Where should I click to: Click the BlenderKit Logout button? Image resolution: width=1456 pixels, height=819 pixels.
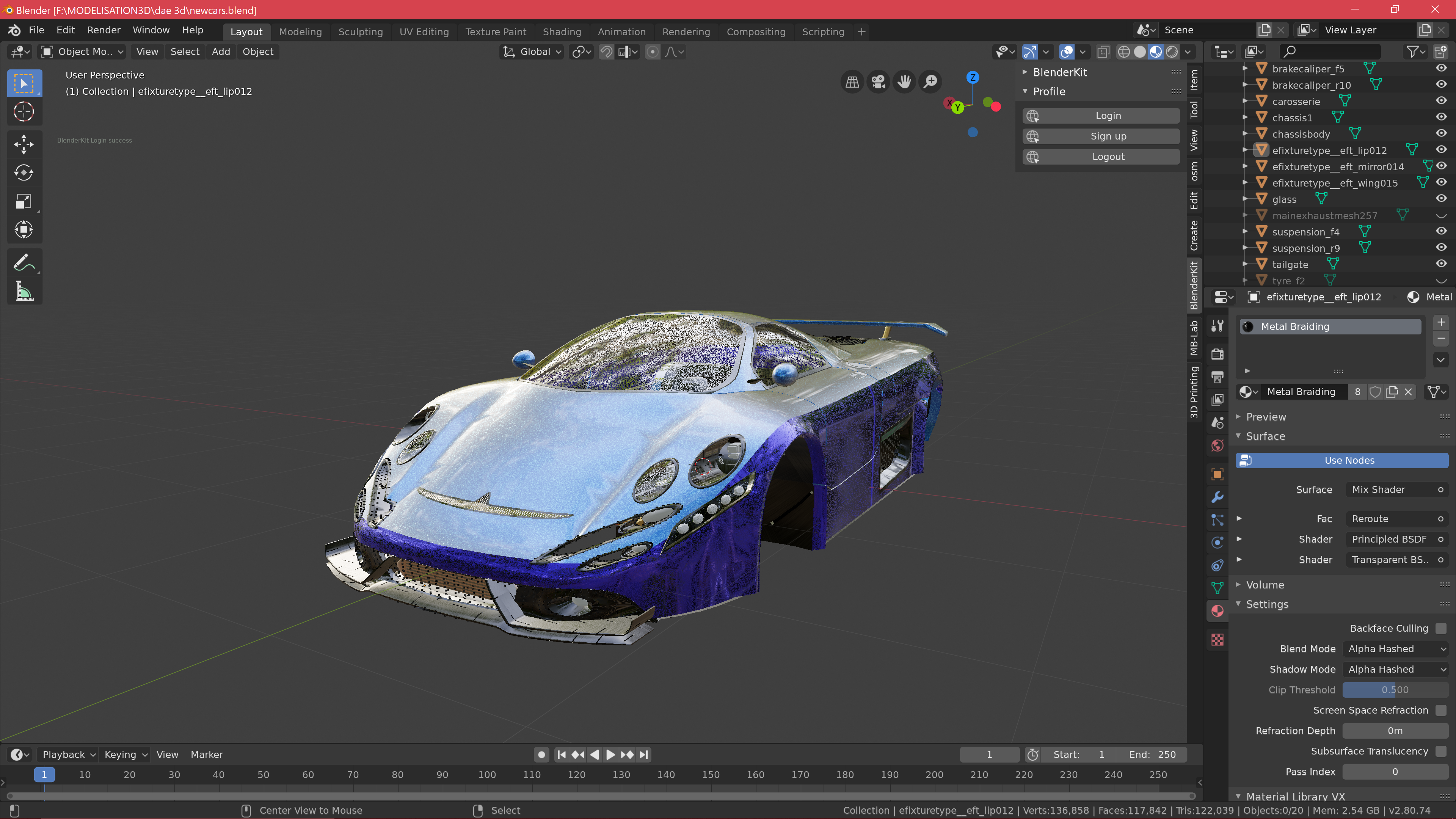[x=1100, y=157]
